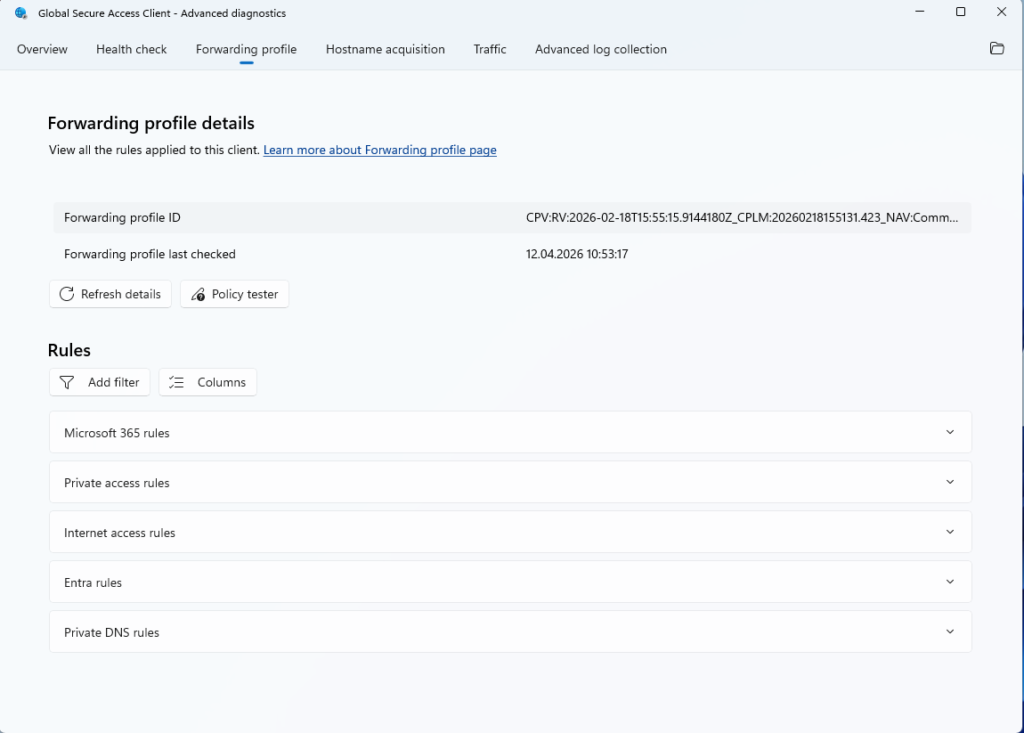The width and height of the screenshot is (1024, 733).
Task: Expand the Private DNS rules chevron
Action: click(x=950, y=632)
